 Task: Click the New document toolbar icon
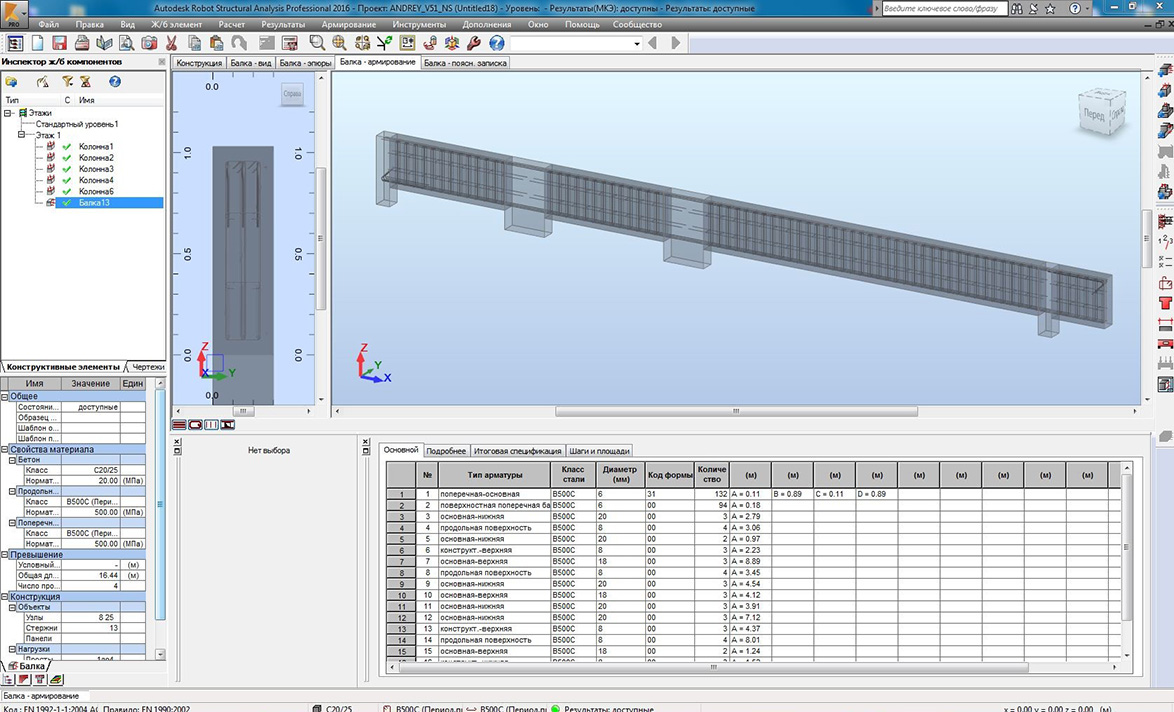[37, 43]
